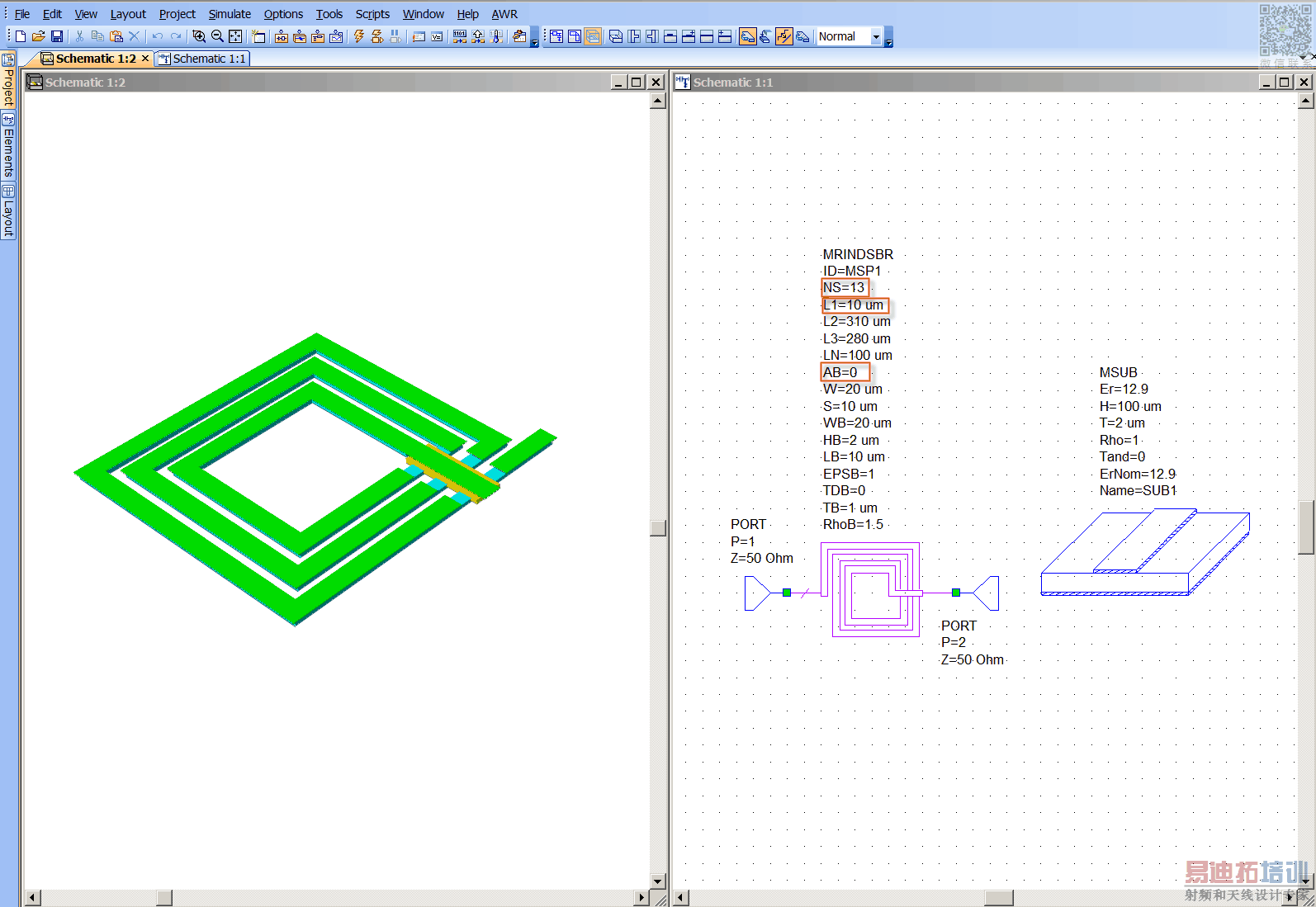Click the New Project icon
The height and width of the screenshot is (907, 1316).
pos(21,36)
